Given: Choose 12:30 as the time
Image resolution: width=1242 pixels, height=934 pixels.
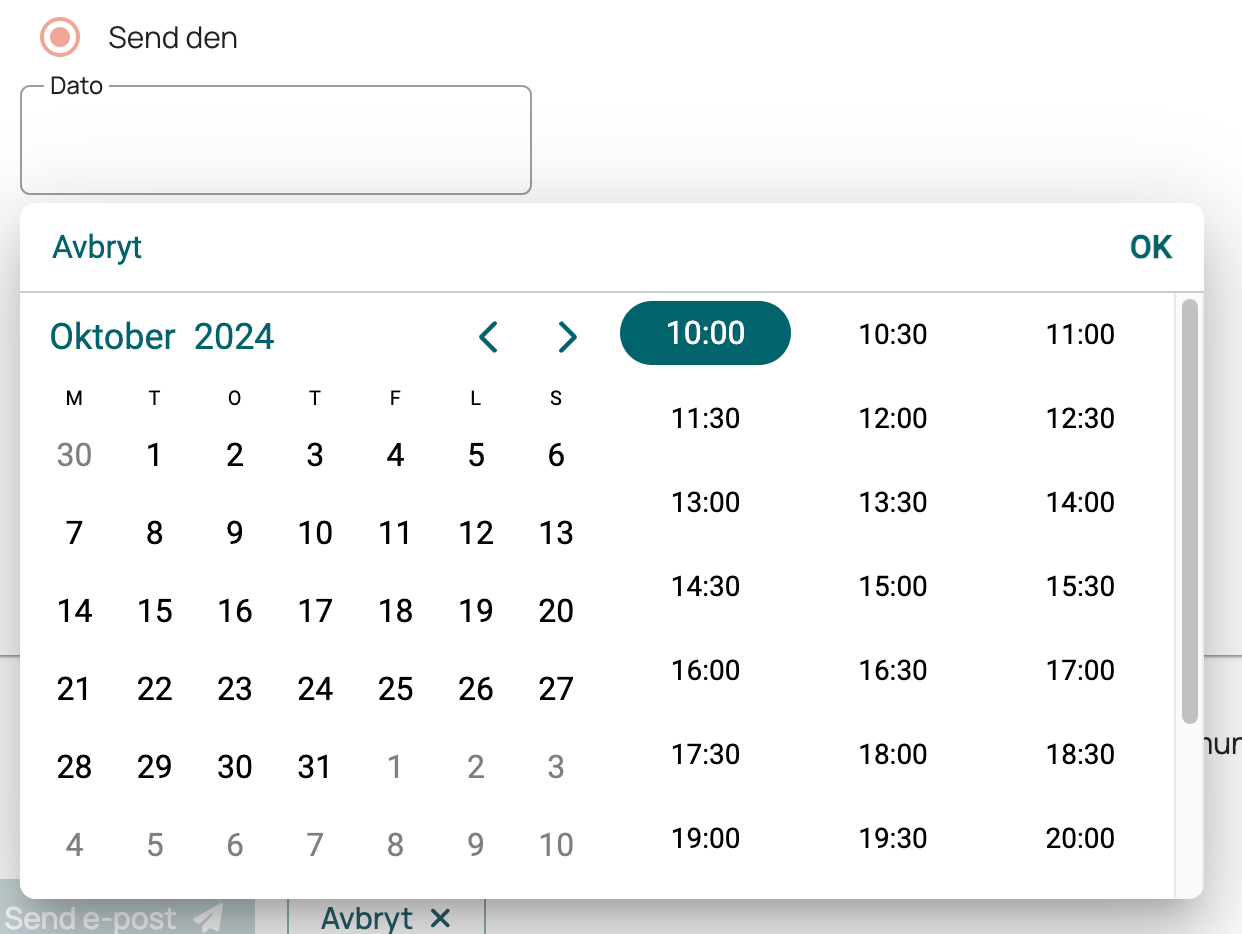Looking at the screenshot, I should pos(1080,417).
